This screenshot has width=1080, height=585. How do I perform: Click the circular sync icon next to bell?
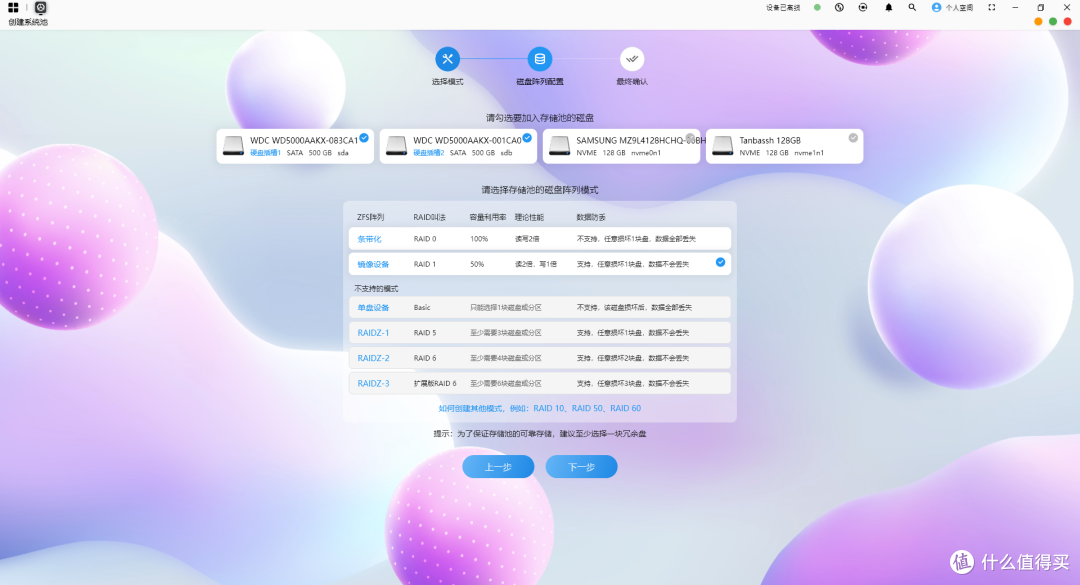coord(863,8)
